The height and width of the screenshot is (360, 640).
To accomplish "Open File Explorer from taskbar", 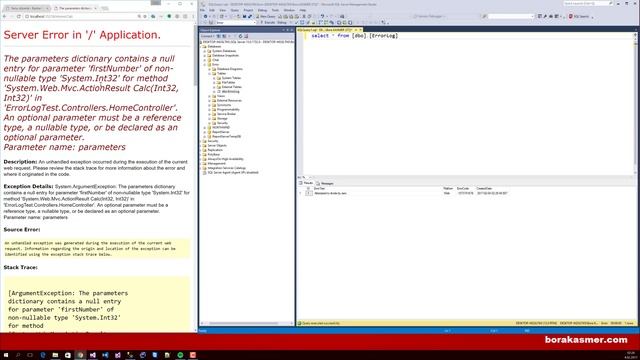I will [x=55, y=355].
